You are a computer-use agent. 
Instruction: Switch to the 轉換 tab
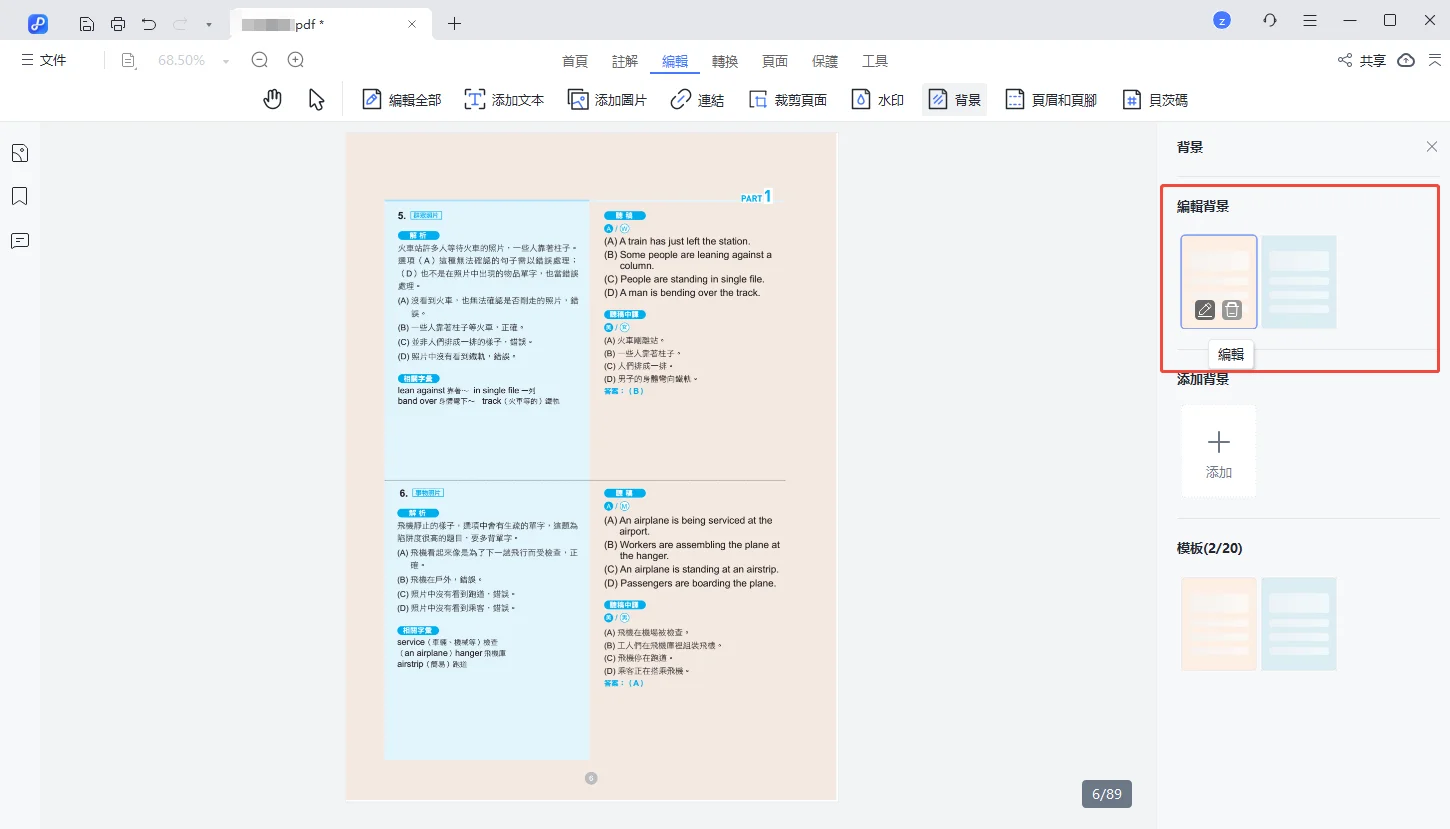pos(725,61)
